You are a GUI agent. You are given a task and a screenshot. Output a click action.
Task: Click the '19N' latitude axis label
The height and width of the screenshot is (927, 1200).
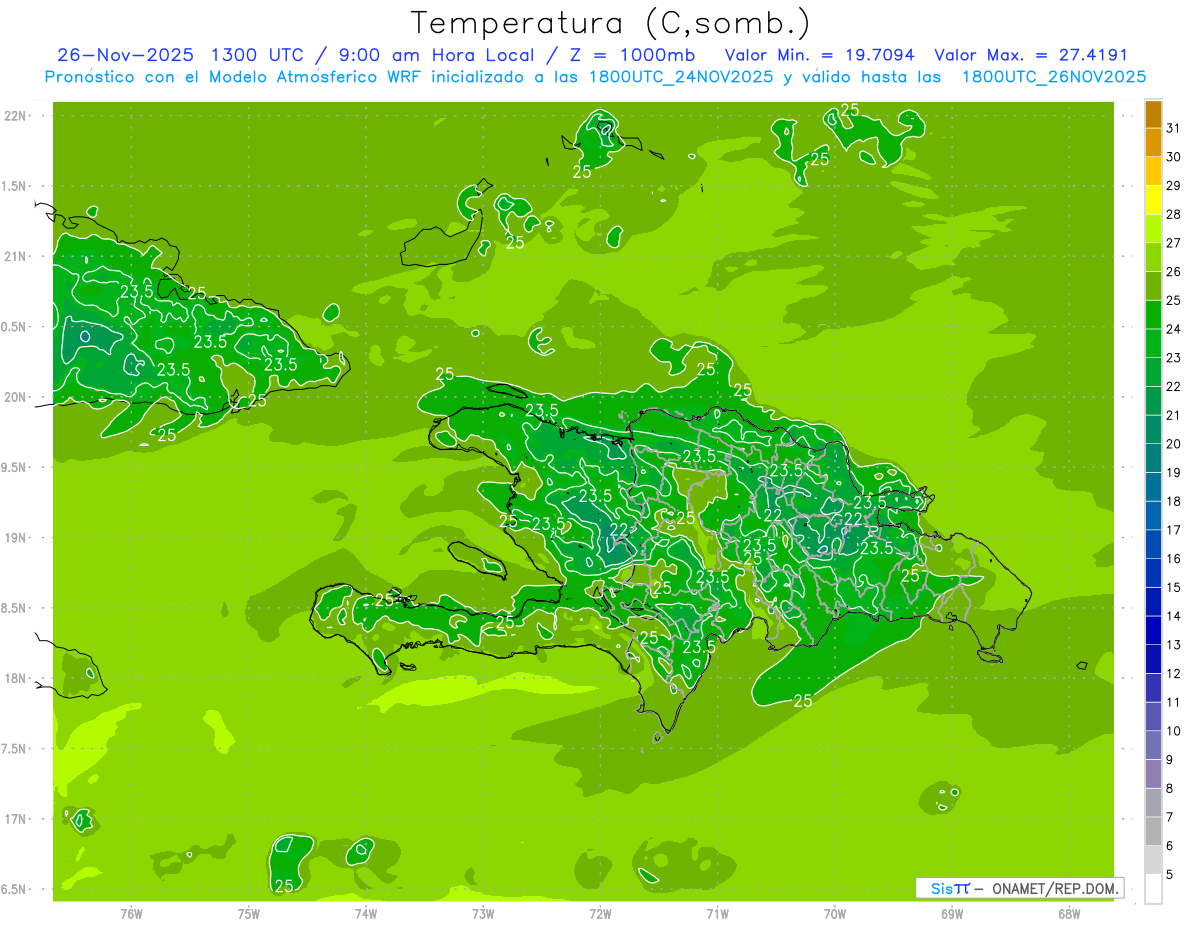click(16, 538)
